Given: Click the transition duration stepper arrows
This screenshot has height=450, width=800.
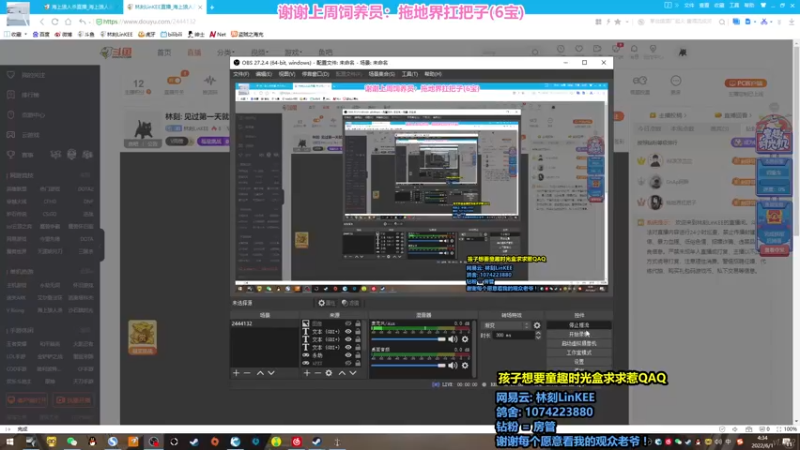Looking at the screenshot, I should click(538, 335).
